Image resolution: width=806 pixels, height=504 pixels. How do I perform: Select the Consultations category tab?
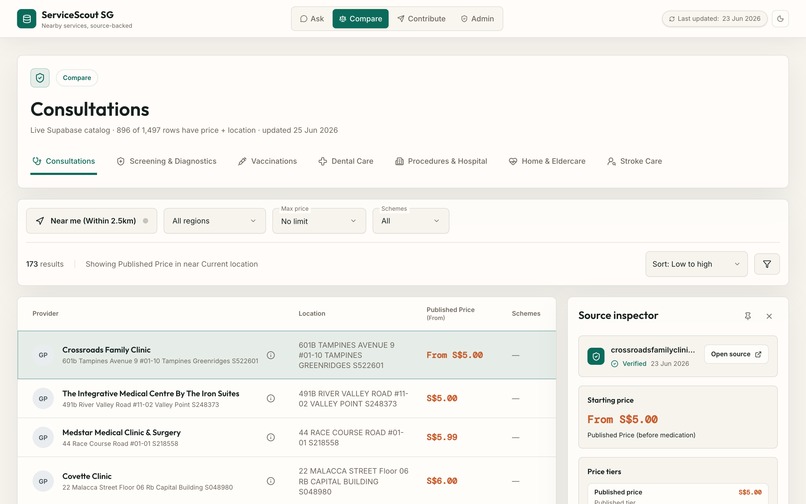point(64,161)
